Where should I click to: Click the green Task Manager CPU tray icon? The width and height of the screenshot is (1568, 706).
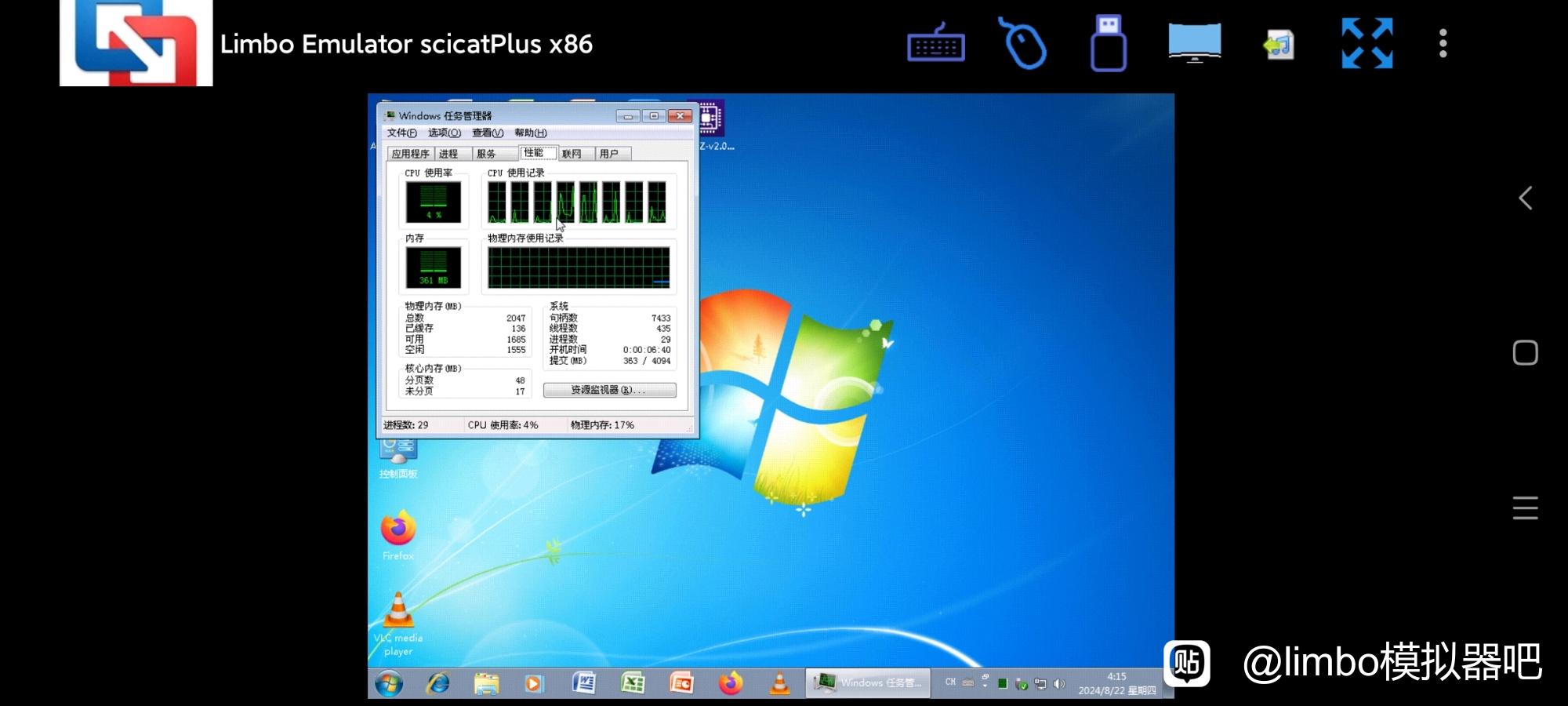click(1003, 684)
